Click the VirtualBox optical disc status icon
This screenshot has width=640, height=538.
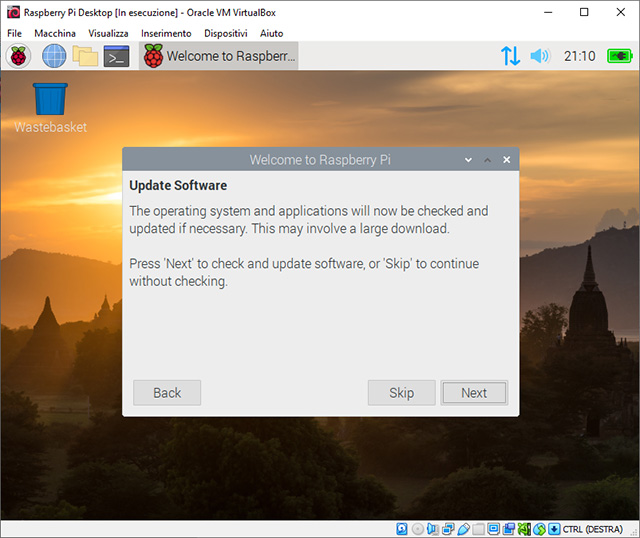click(418, 528)
